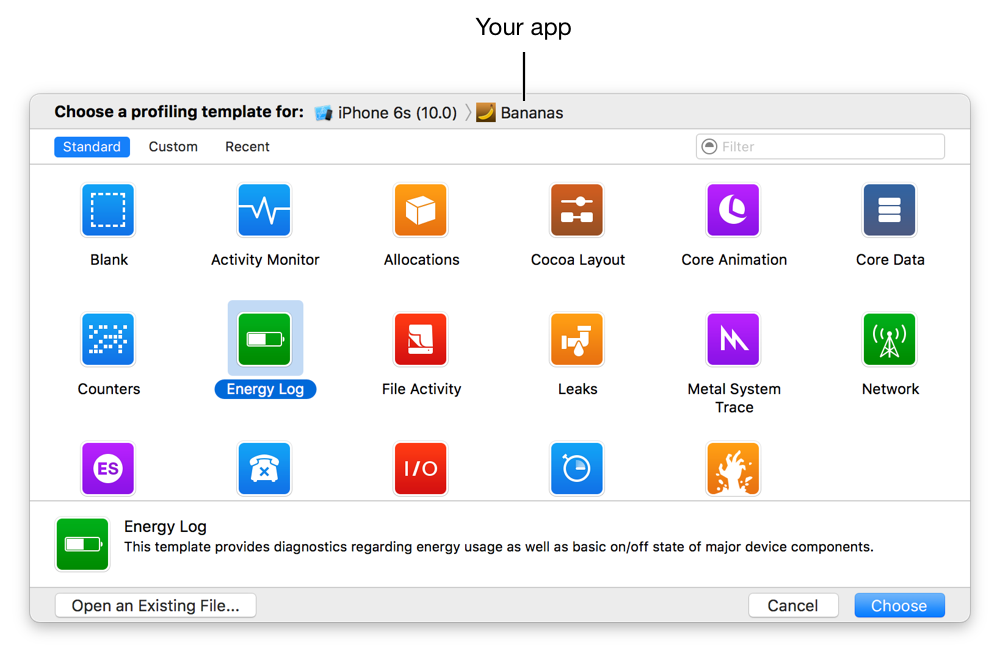Click Open an Existing File button

[156, 606]
